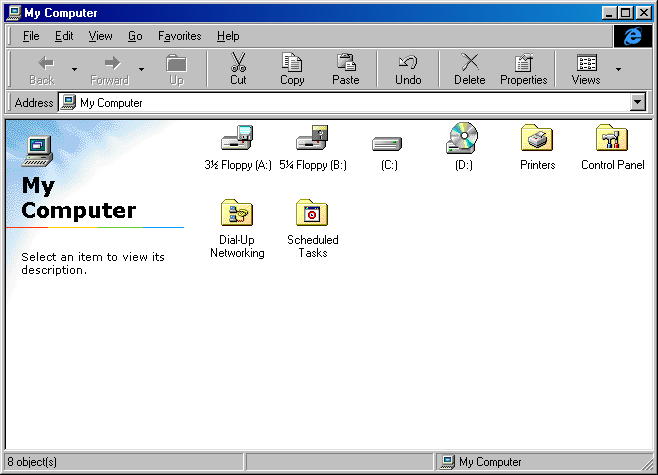Open the Go menu
658x475 pixels.
click(x=135, y=36)
